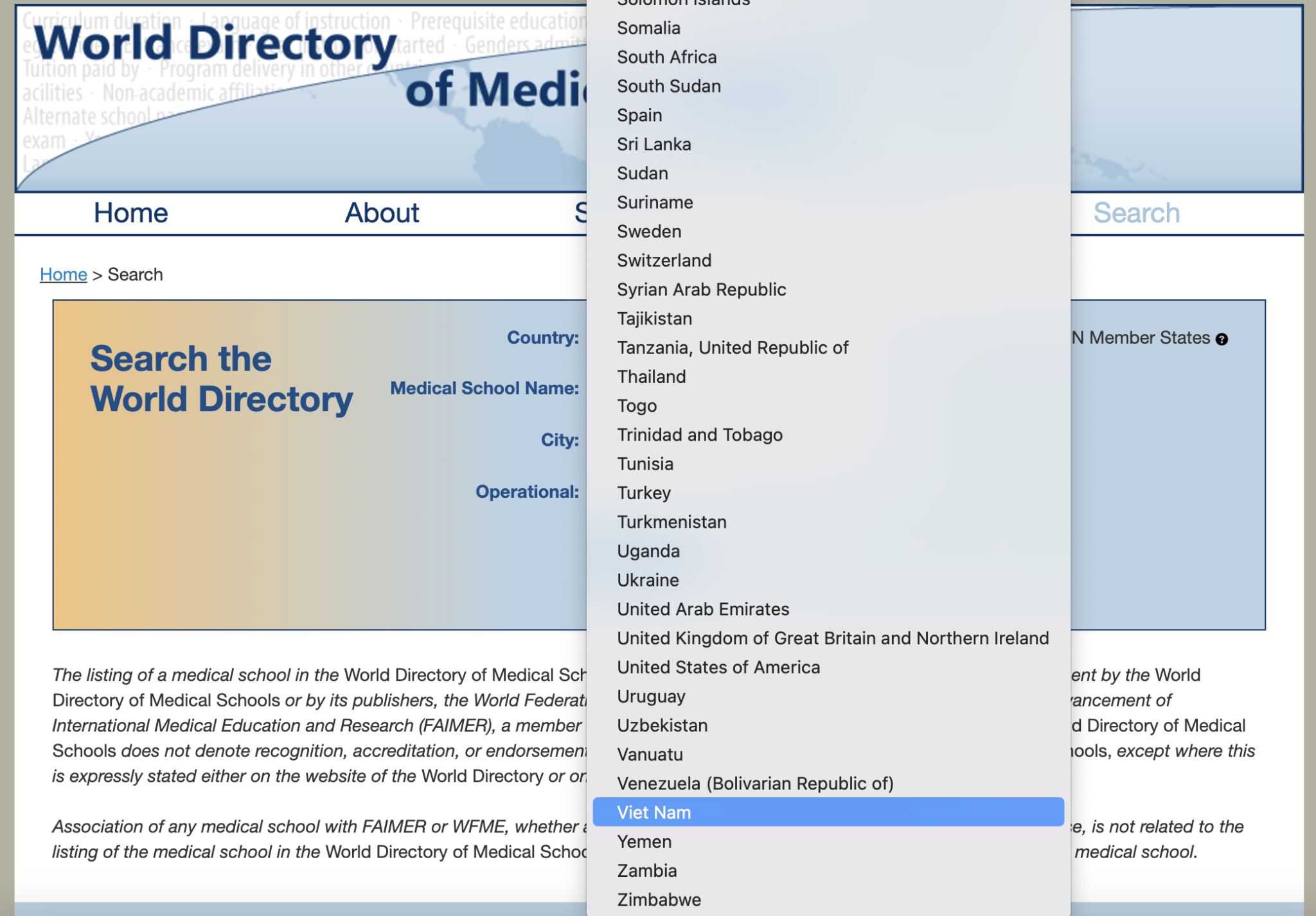Select South Sudan option
The width and height of the screenshot is (1316, 916).
tap(828, 86)
